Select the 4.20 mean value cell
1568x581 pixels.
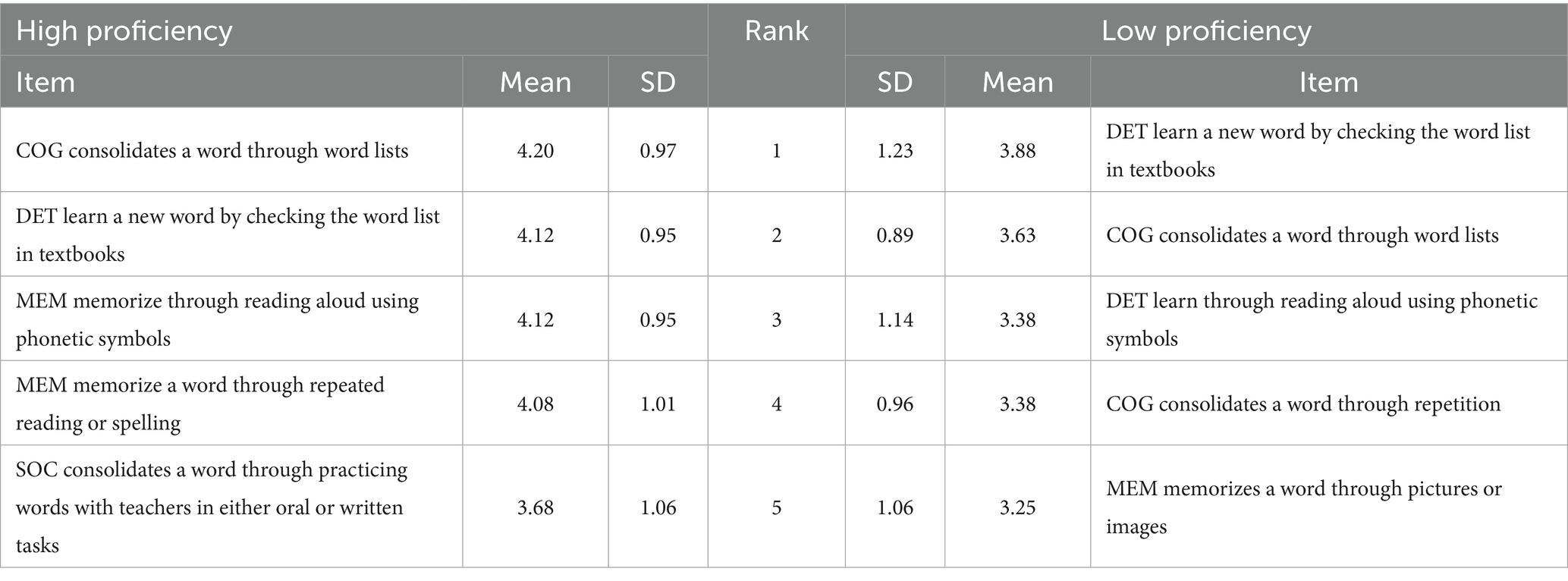point(535,150)
